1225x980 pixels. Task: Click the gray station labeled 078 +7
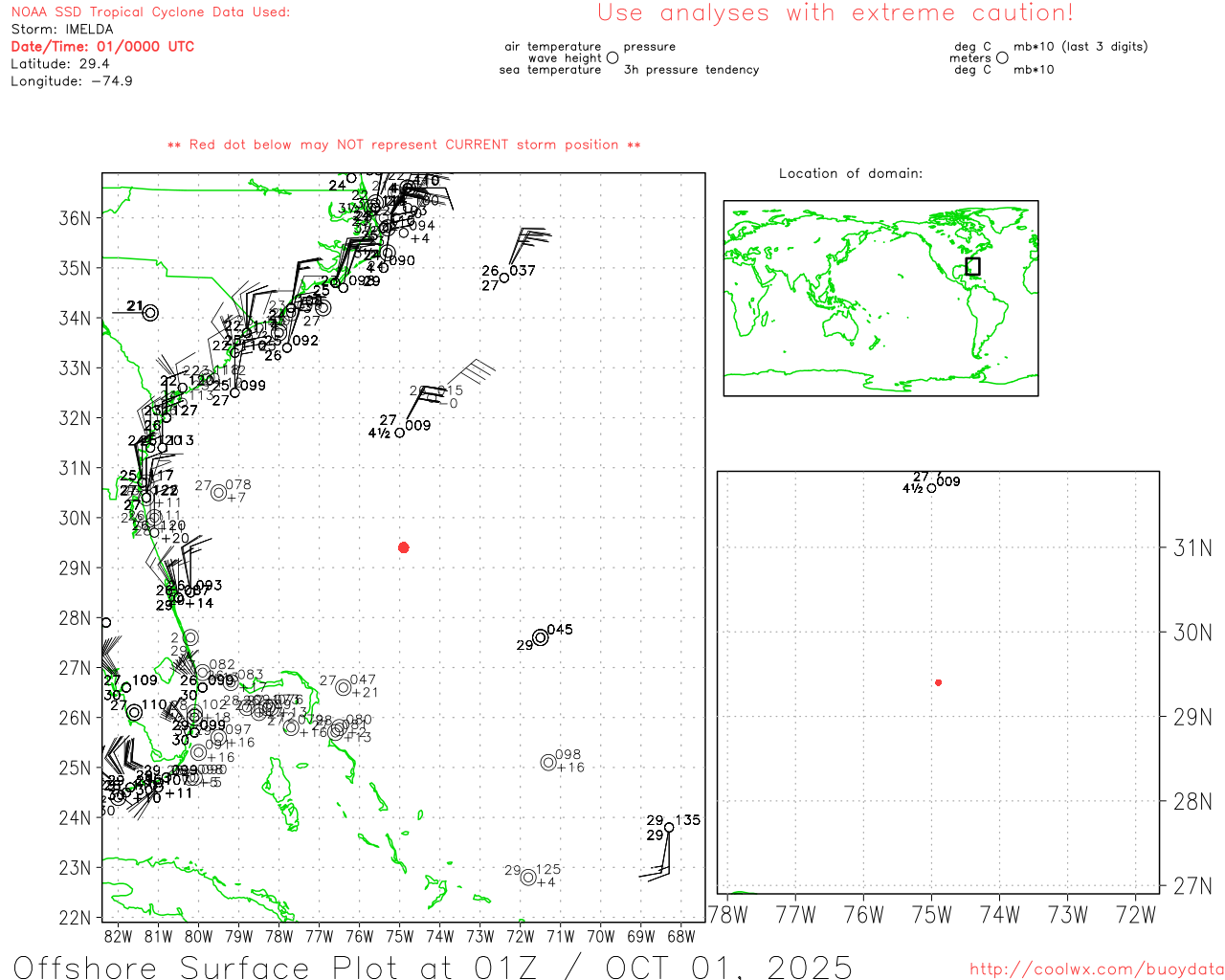219,492
